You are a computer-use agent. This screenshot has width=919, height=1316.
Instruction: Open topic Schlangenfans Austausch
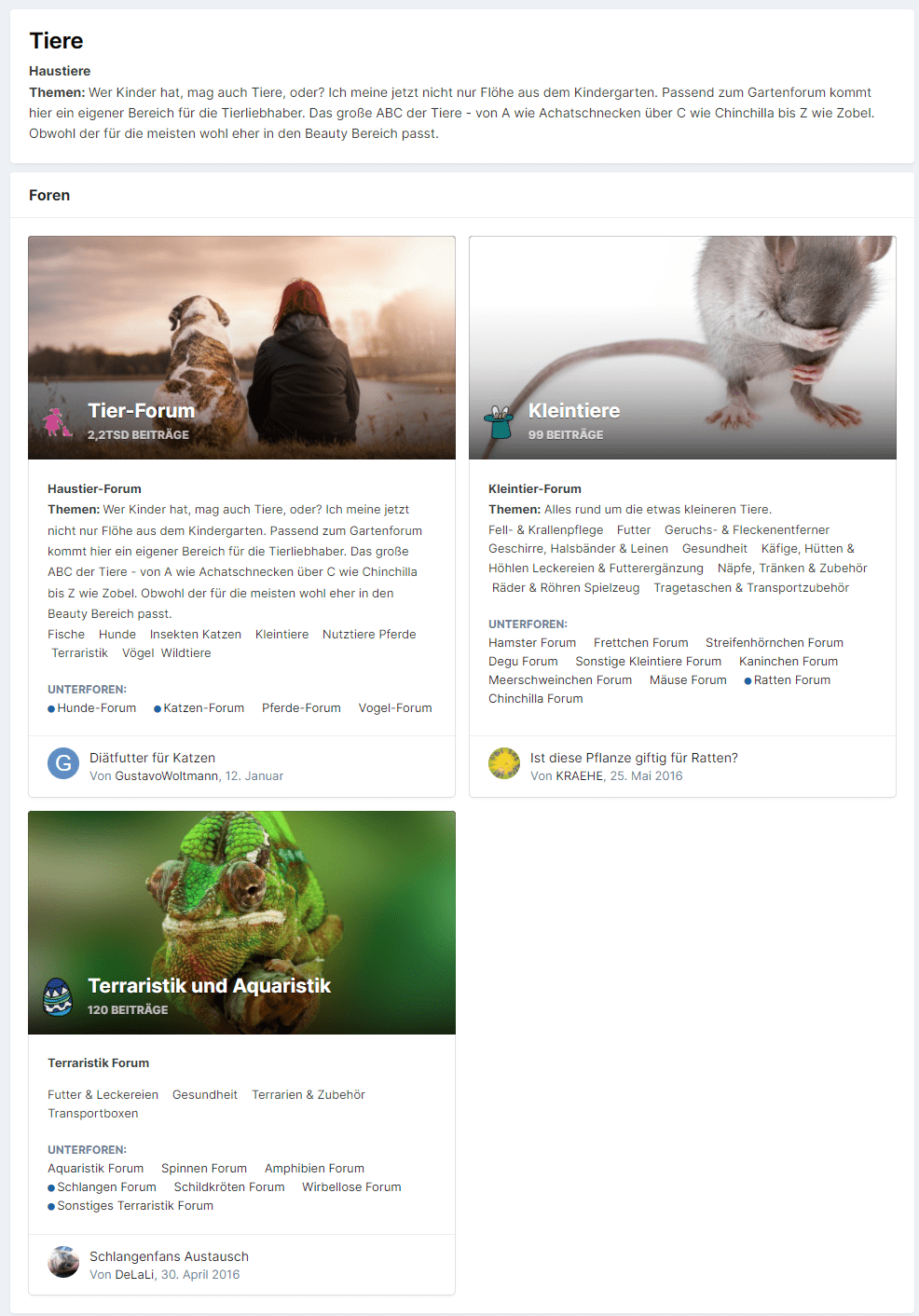[169, 1256]
